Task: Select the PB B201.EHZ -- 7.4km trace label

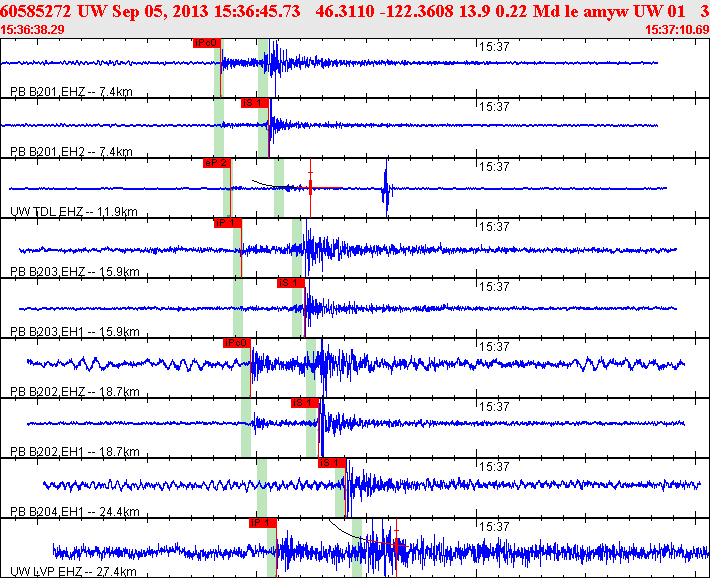Action: tap(71, 92)
